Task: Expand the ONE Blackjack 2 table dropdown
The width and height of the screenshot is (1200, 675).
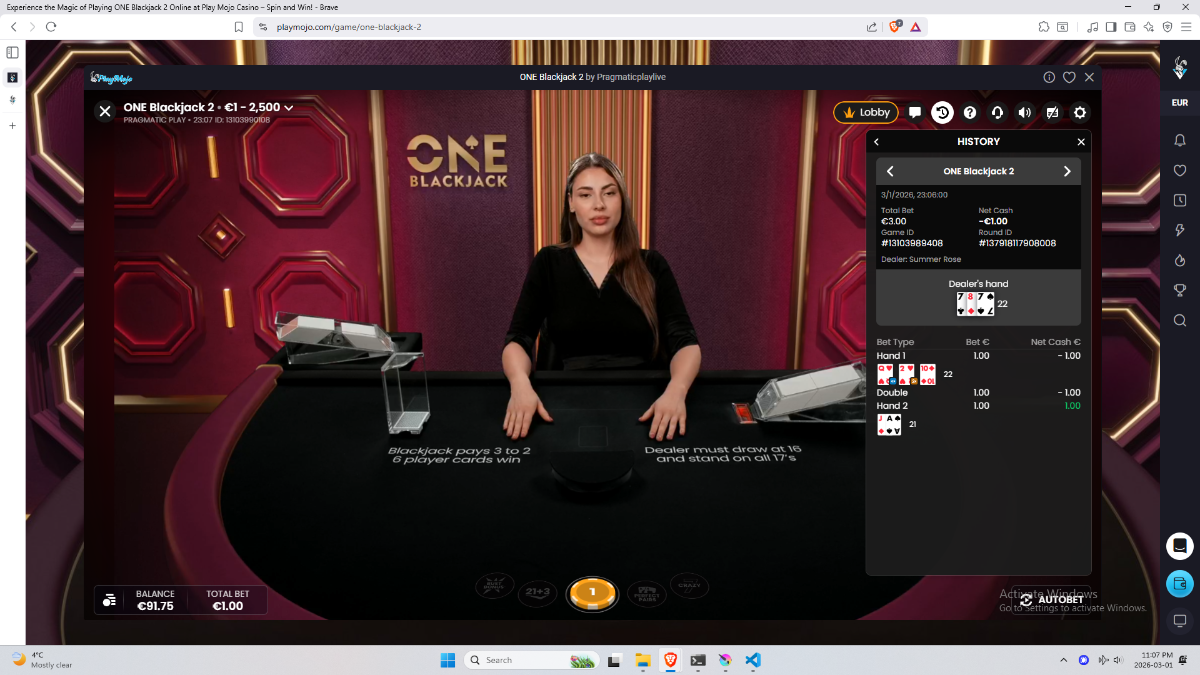Action: 289,107
